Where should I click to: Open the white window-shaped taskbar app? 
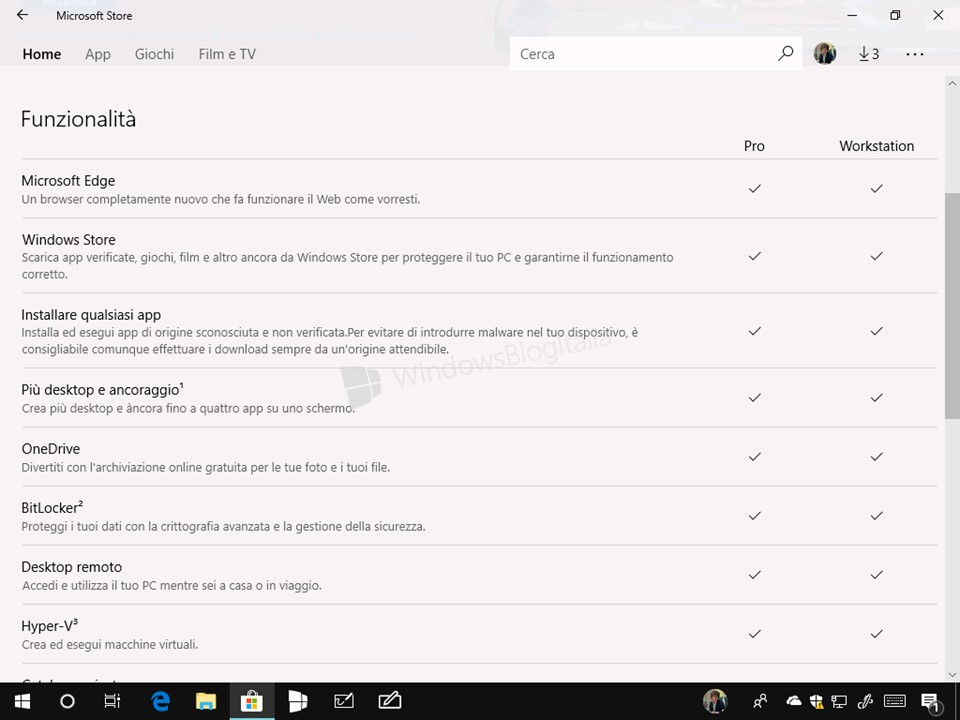(298, 701)
